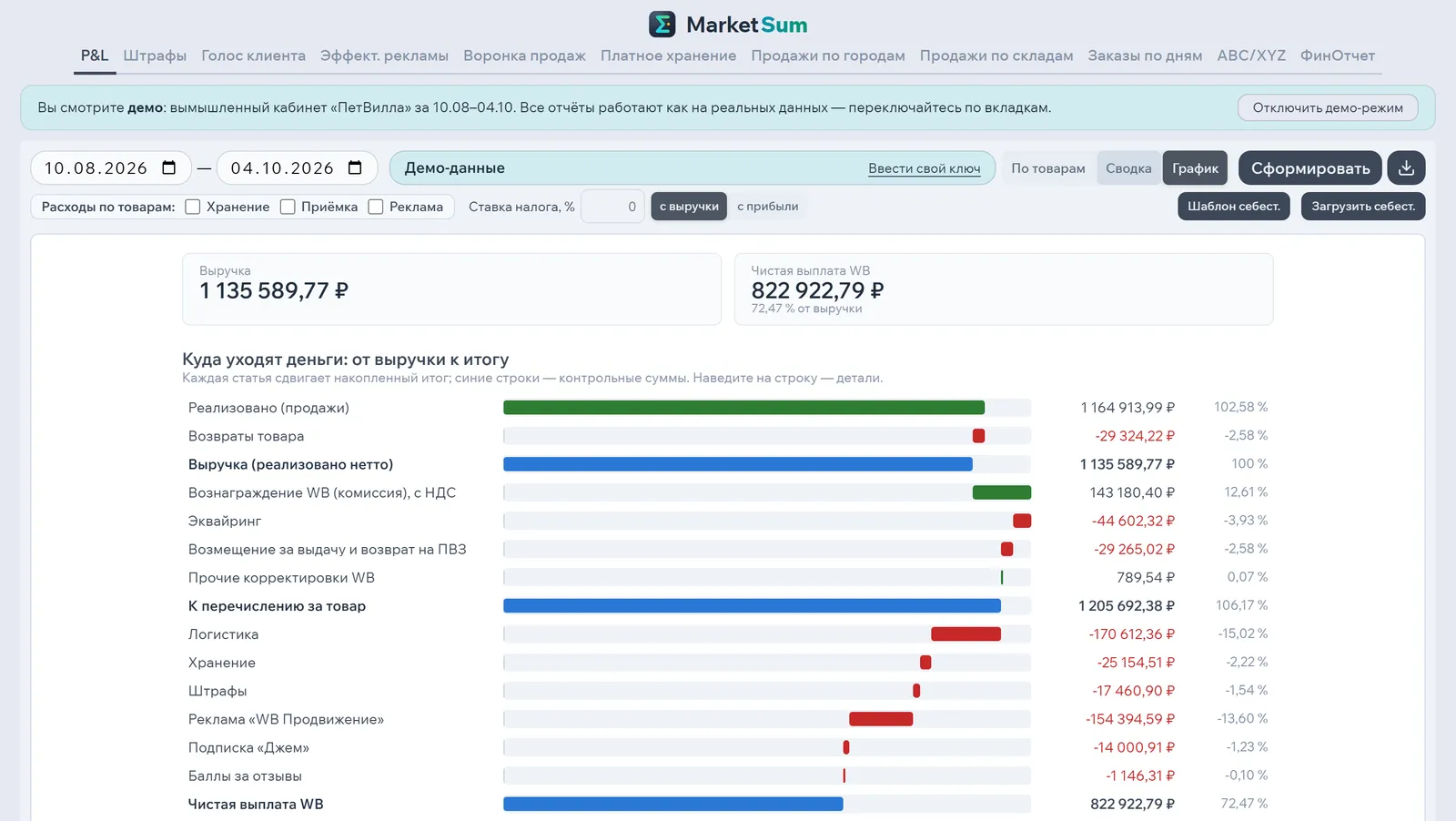Open the Заказы по дням tab
The image size is (1456, 821).
point(1145,56)
